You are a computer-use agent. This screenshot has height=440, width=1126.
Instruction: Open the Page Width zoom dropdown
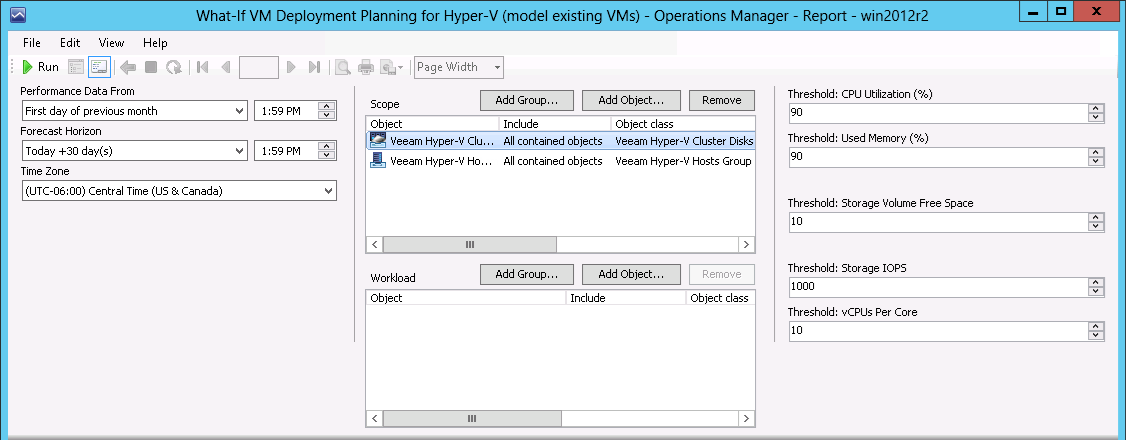[497, 67]
